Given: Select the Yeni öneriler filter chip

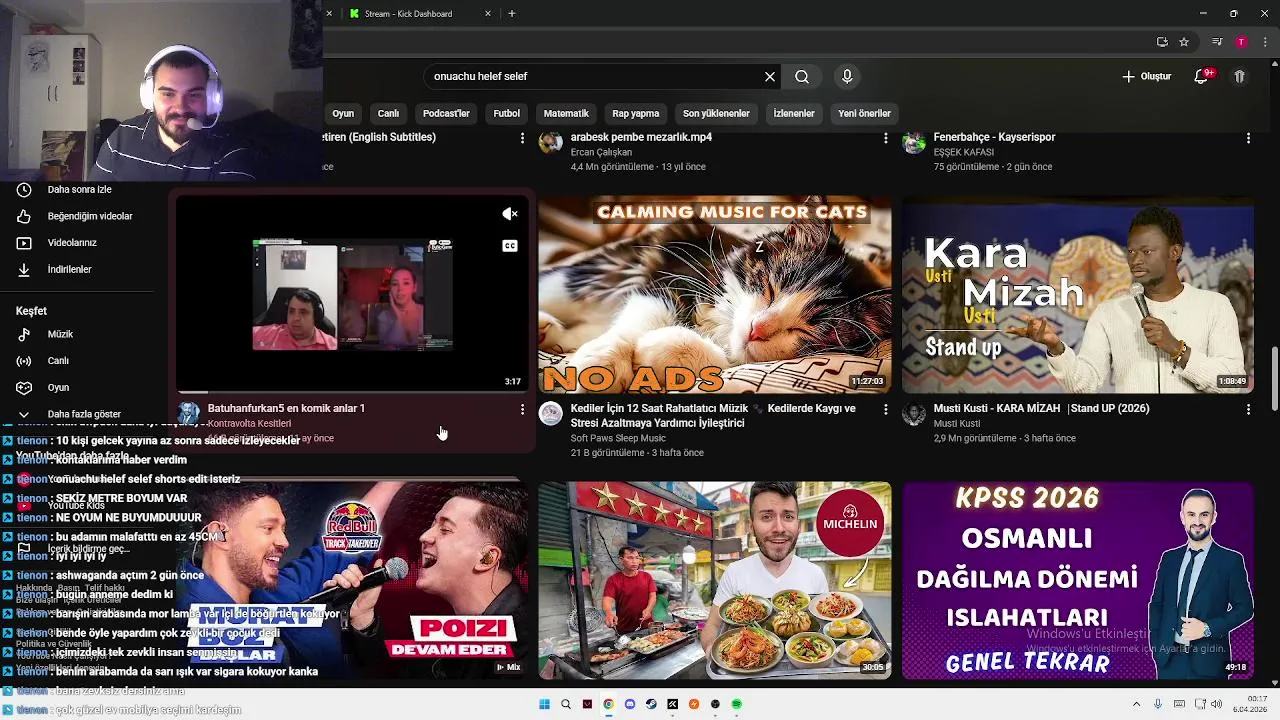Looking at the screenshot, I should click(864, 113).
